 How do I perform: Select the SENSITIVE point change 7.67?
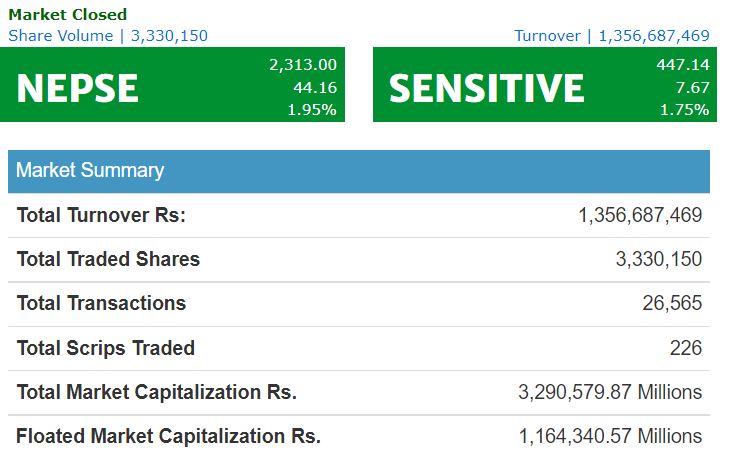pos(692,88)
